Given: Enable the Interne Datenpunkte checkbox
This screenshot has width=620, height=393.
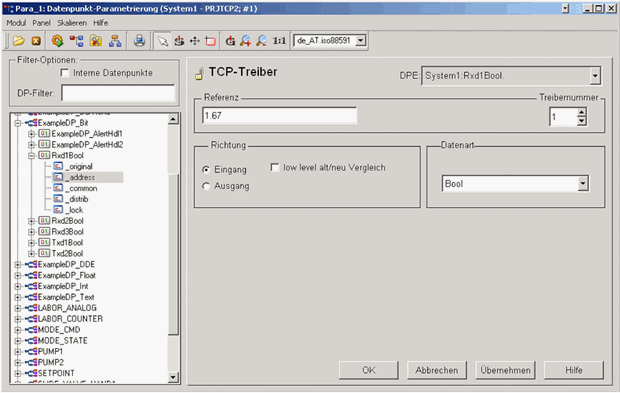Looking at the screenshot, I should 65,73.
